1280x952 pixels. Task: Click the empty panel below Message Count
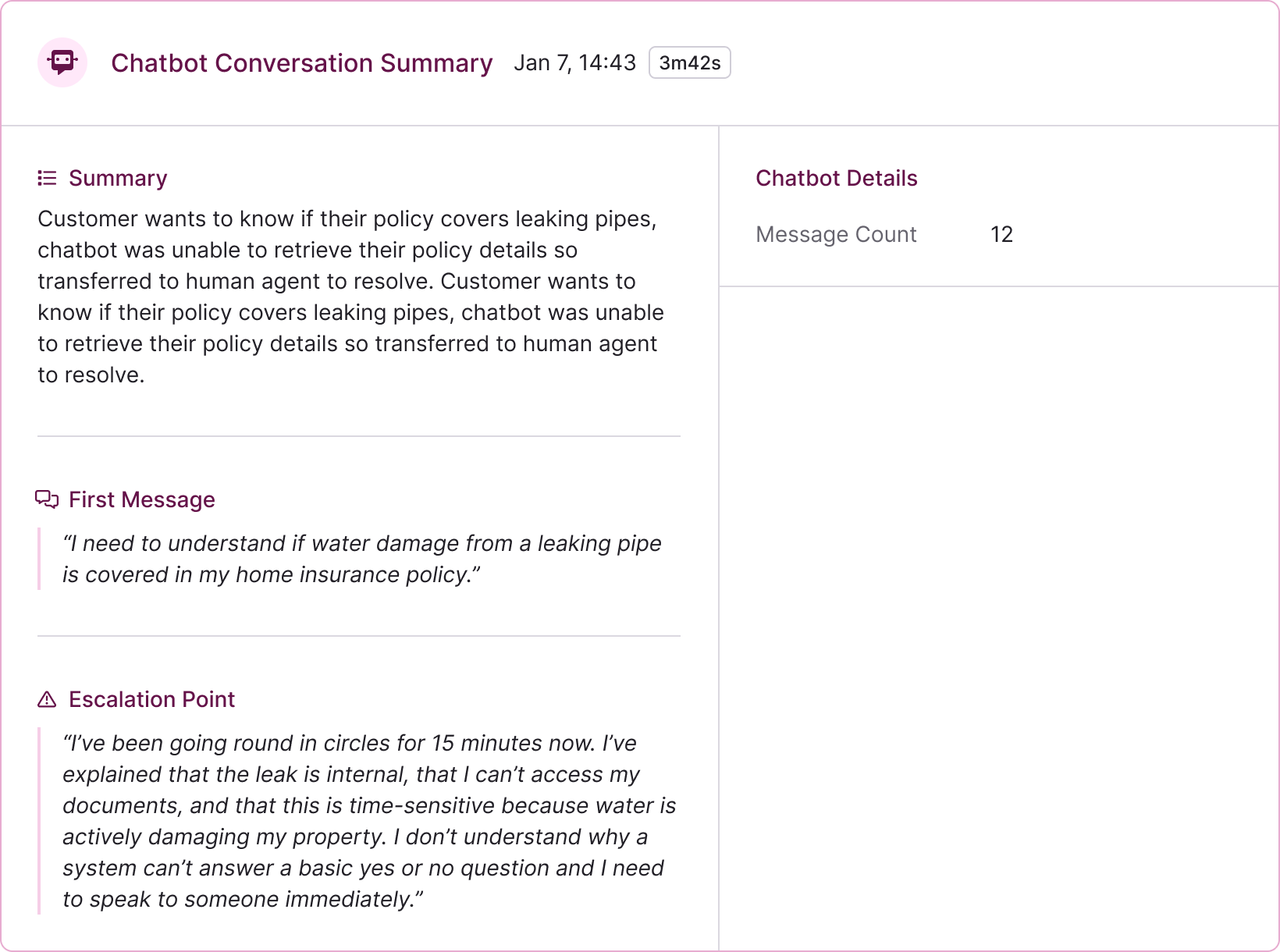tap(999, 616)
